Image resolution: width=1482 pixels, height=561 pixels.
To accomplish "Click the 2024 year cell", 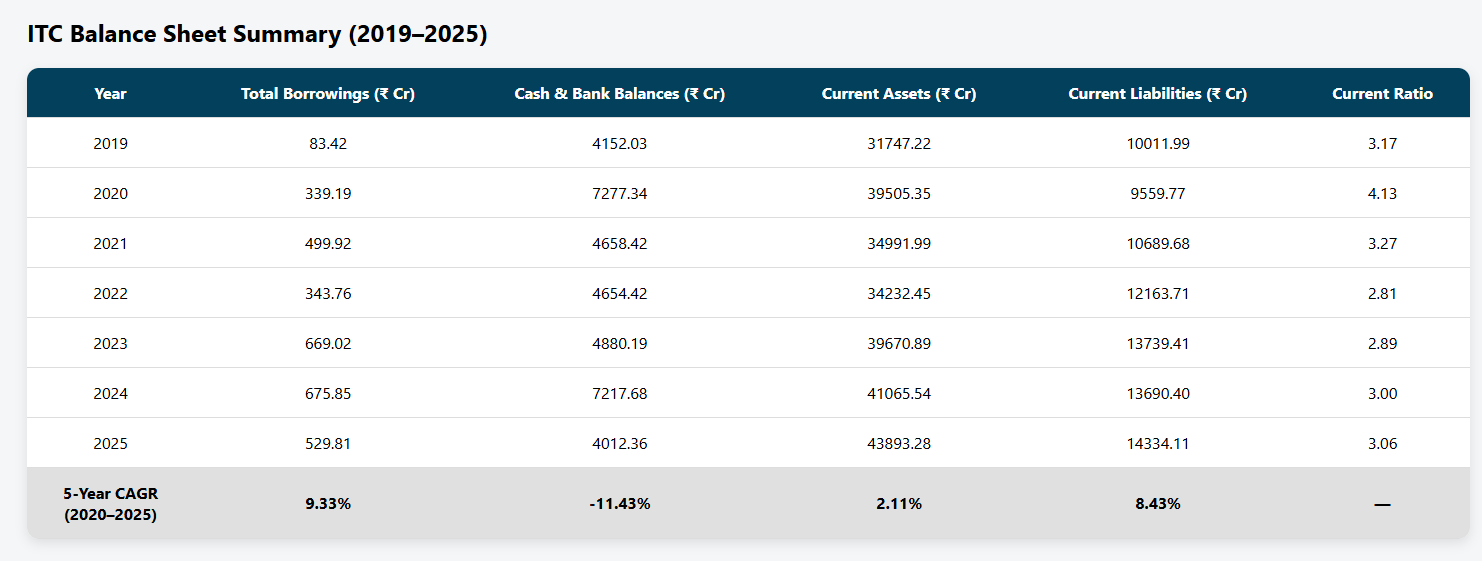I will [x=110, y=393].
